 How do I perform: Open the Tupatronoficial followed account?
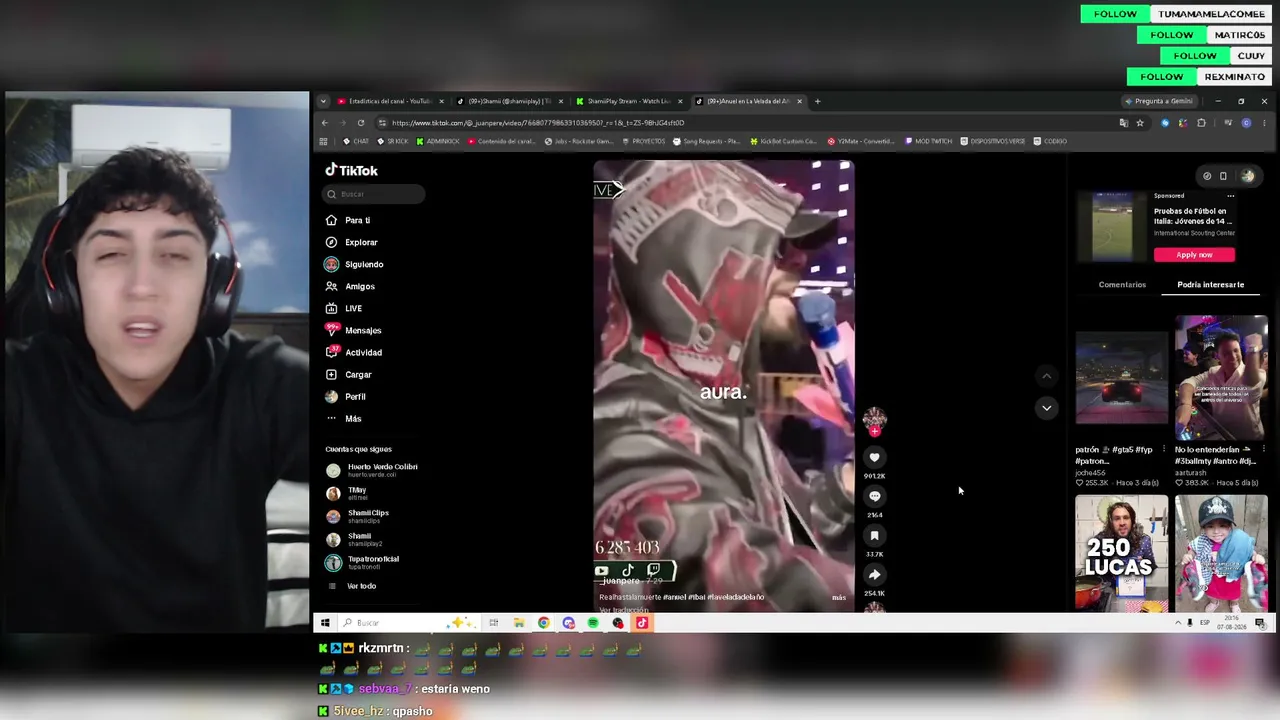click(363, 562)
